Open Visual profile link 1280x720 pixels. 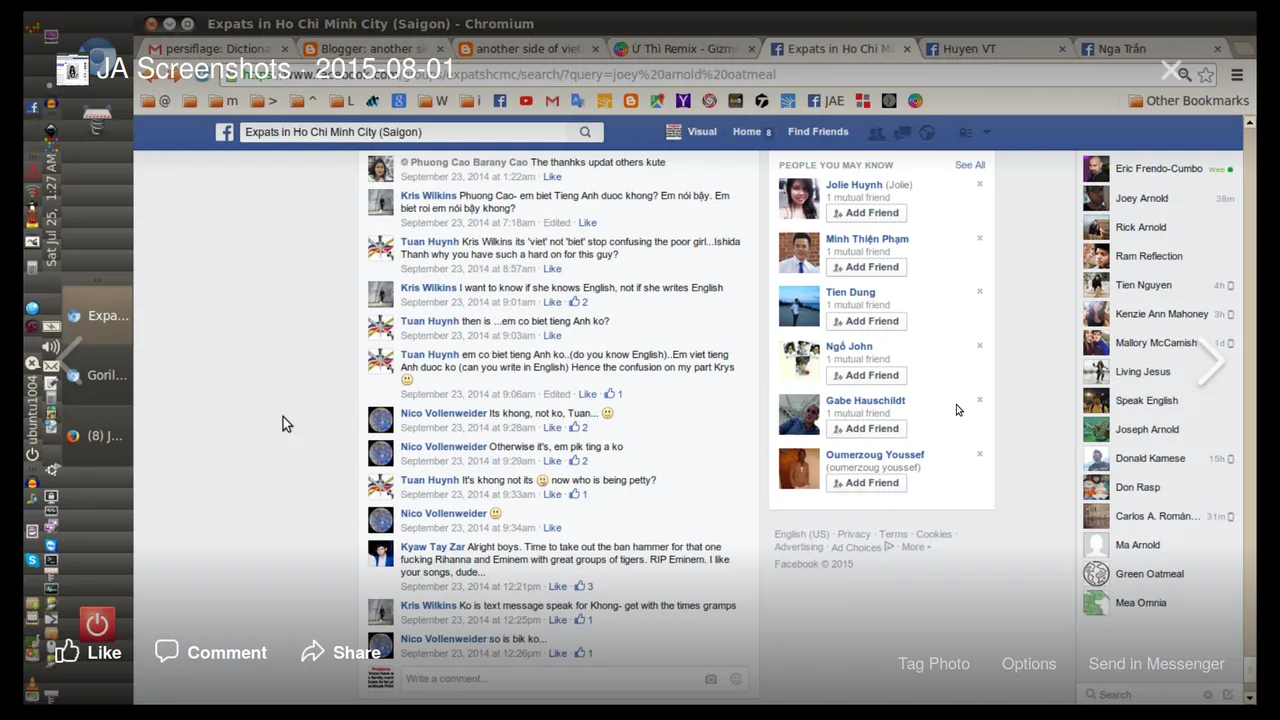[690, 132]
